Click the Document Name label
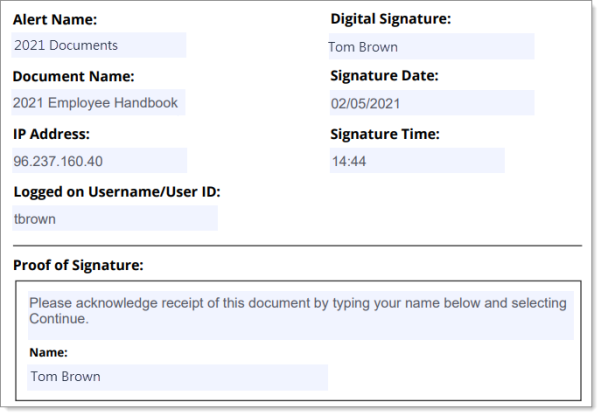The height and width of the screenshot is (416, 601). click(74, 76)
